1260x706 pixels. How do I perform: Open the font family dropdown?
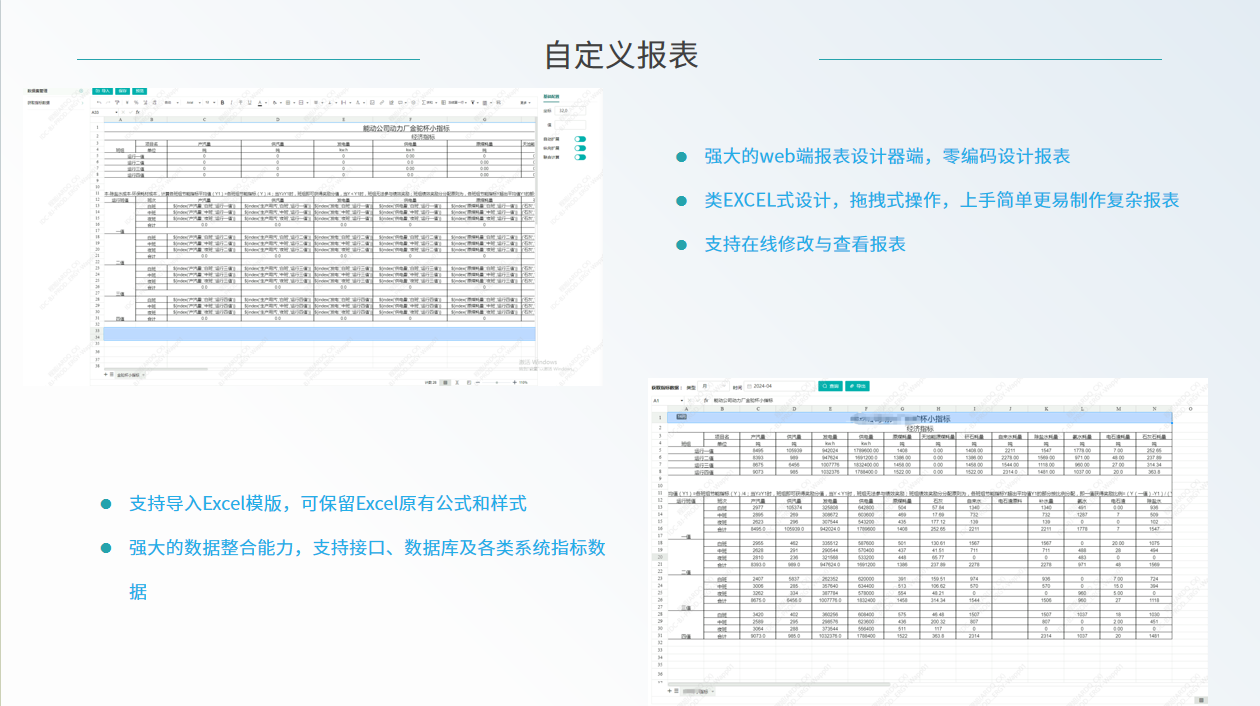pyautogui.click(x=190, y=102)
